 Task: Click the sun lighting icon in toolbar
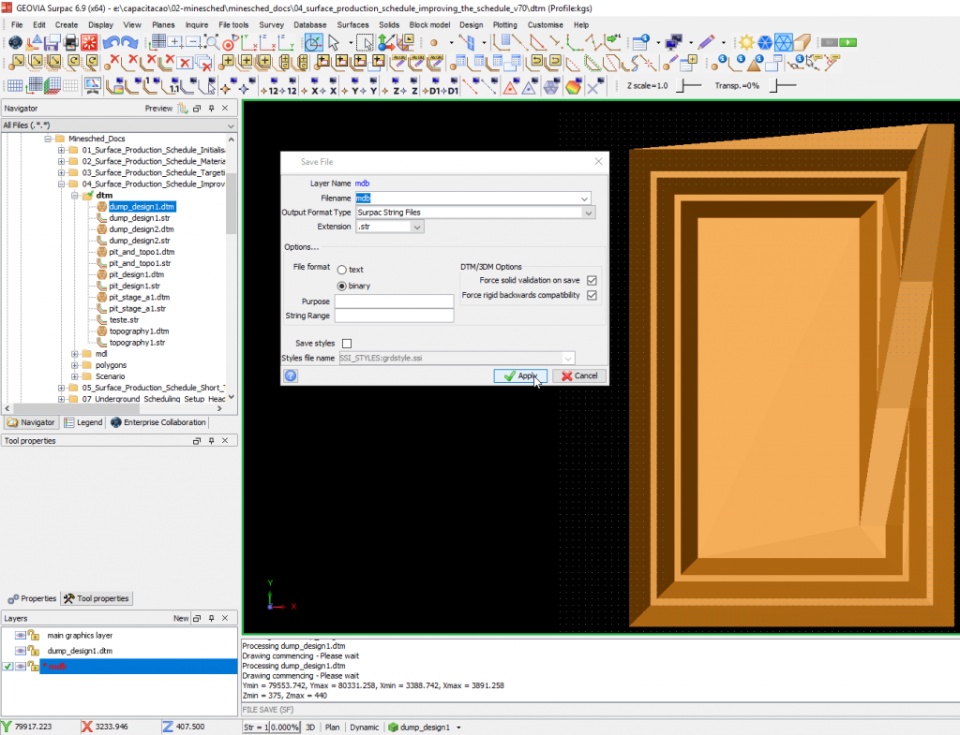pyautogui.click(x=746, y=43)
